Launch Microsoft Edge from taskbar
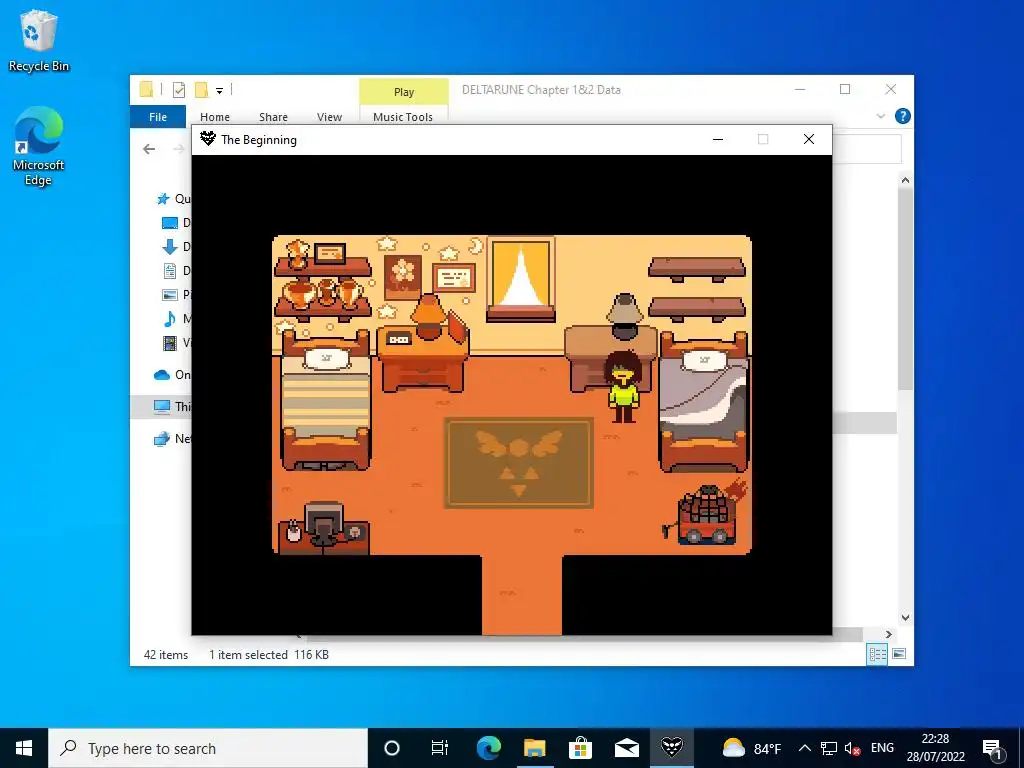This screenshot has width=1024, height=768. 488,748
